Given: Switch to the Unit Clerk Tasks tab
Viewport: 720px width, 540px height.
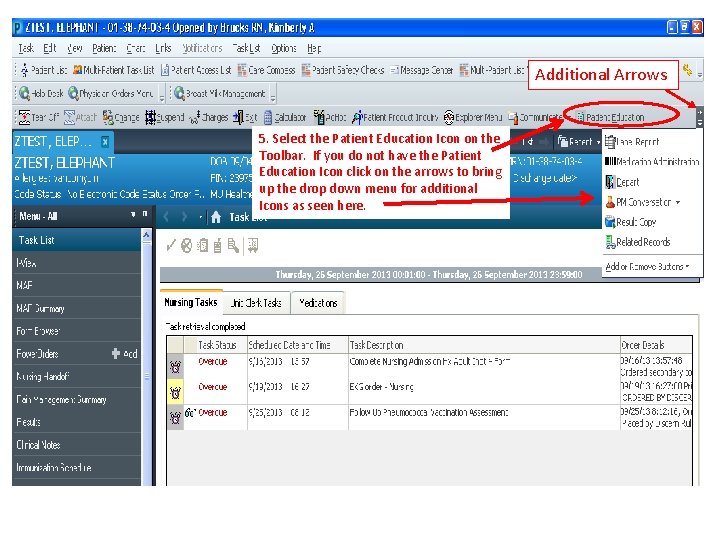Looking at the screenshot, I should [x=256, y=303].
